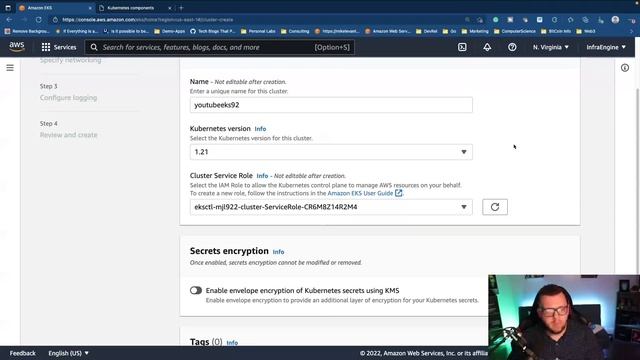
Task: Open the DevRel bookmark folder
Action: coord(426,31)
